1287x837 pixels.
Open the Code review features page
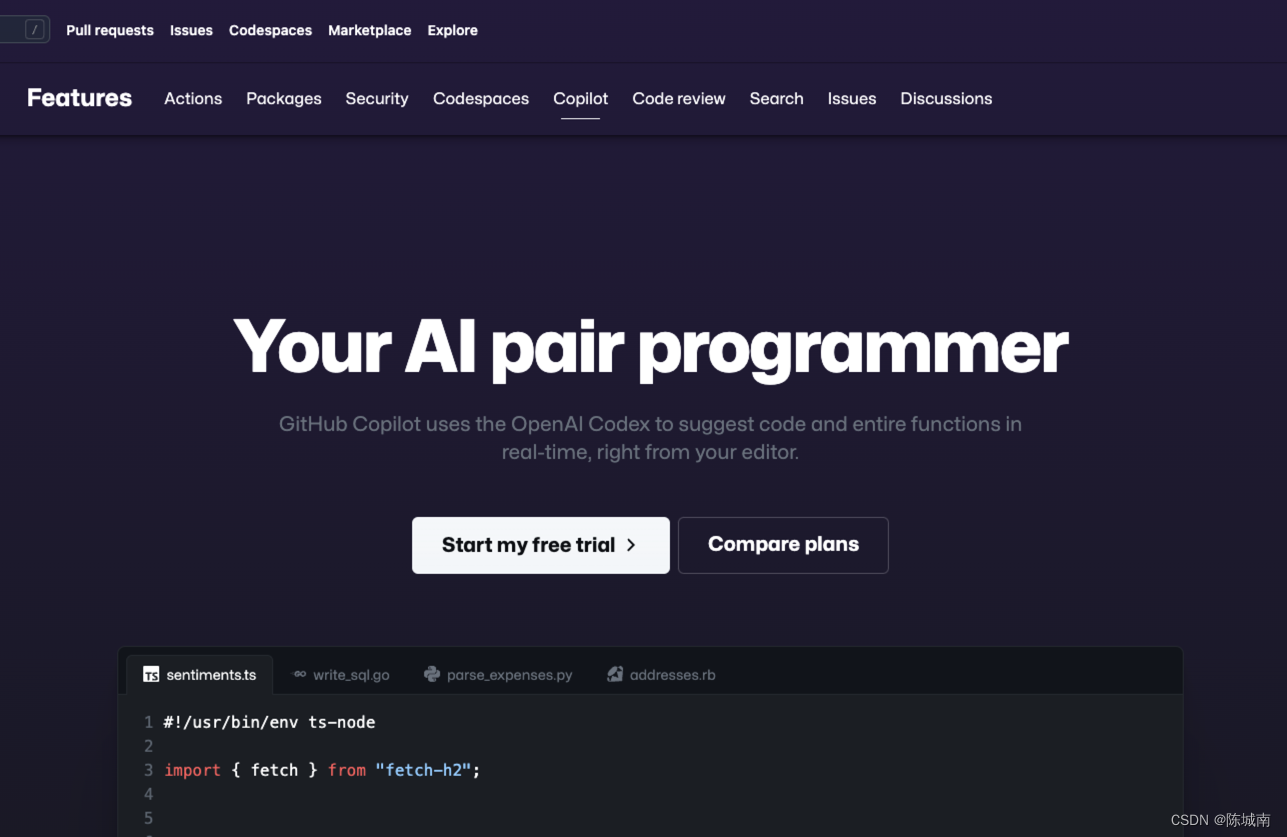(679, 98)
